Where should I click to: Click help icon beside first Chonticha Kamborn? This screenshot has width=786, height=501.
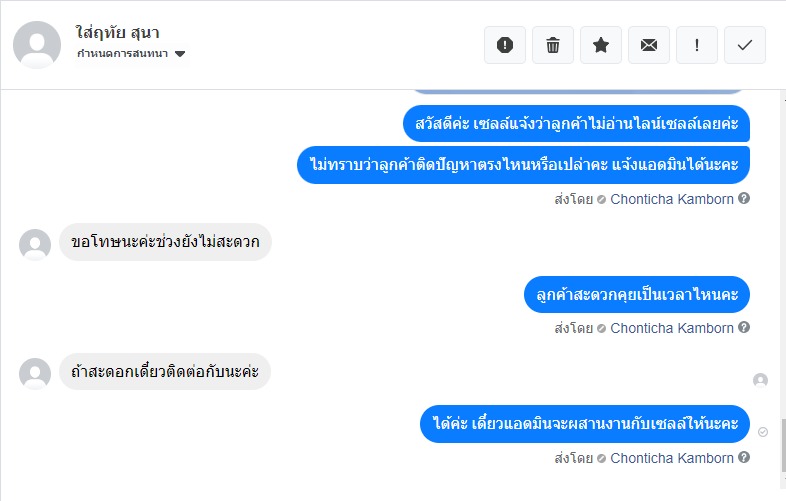[744, 198]
